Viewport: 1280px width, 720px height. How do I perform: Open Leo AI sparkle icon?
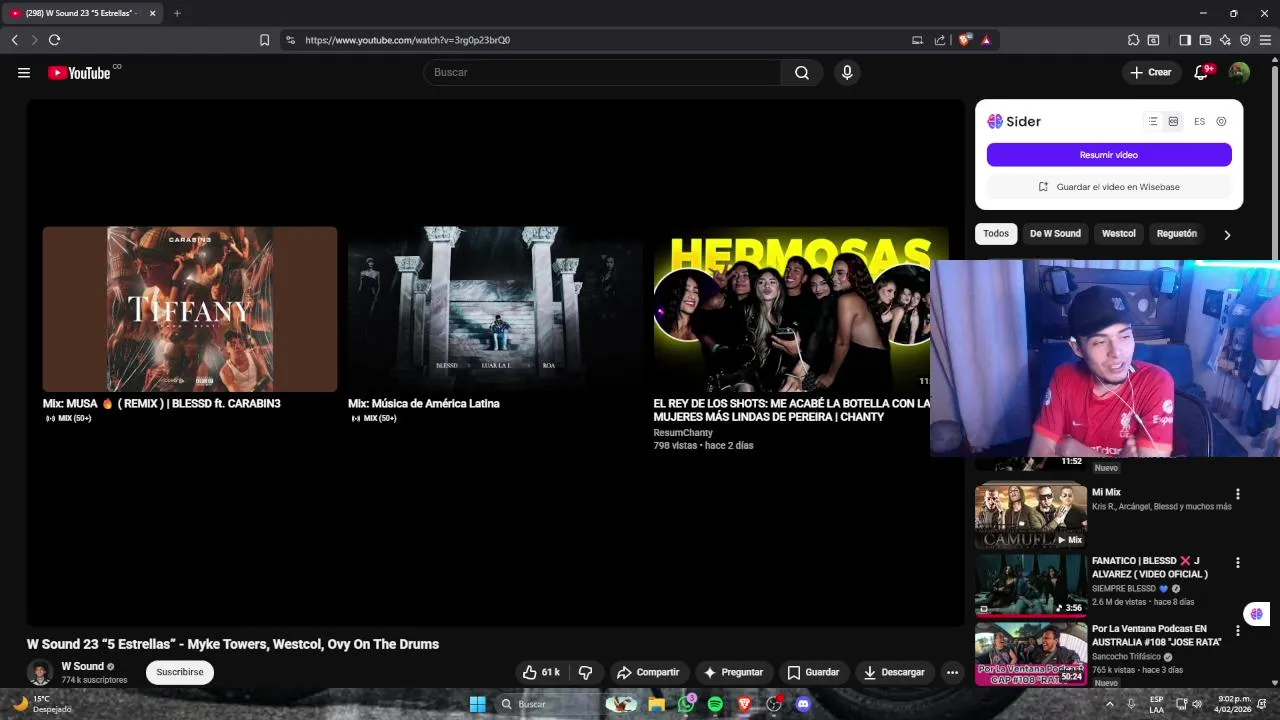tap(1225, 40)
